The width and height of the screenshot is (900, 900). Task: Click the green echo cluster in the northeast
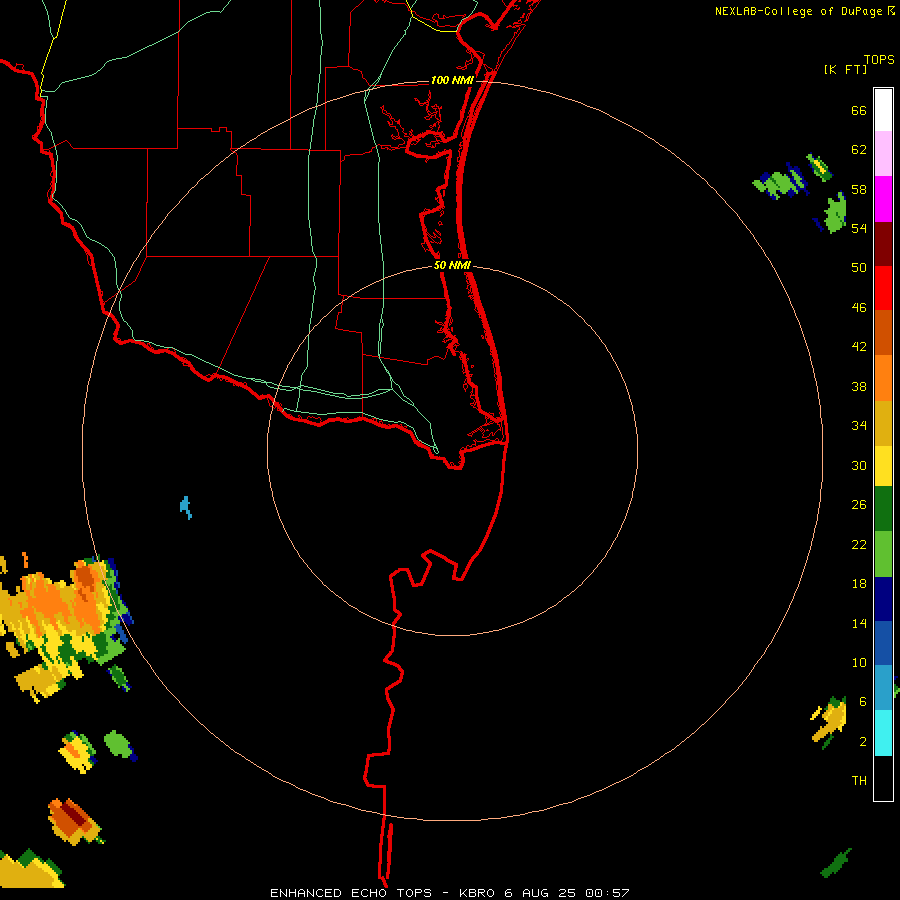tap(781, 182)
